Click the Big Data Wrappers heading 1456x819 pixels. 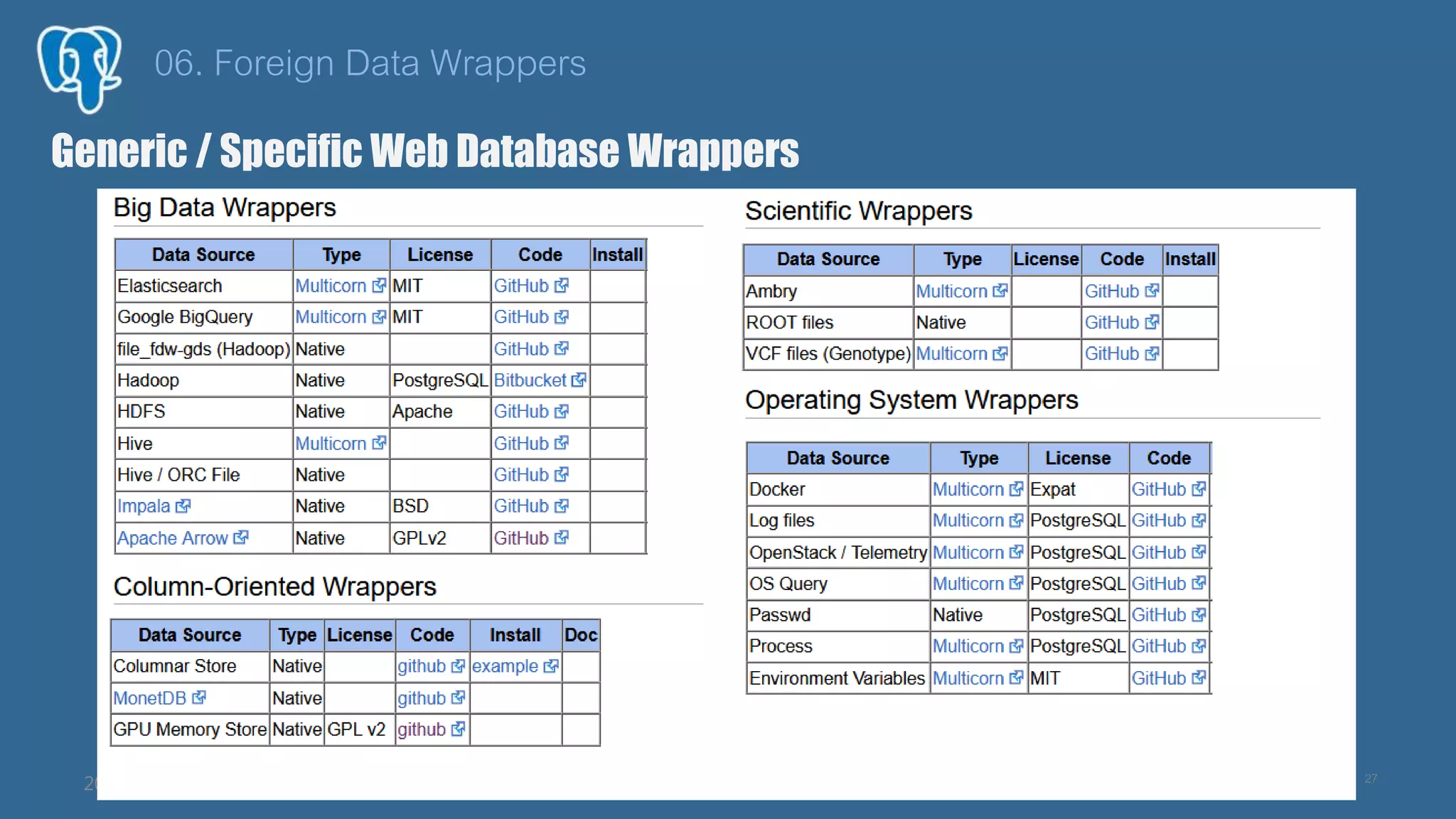(225, 208)
